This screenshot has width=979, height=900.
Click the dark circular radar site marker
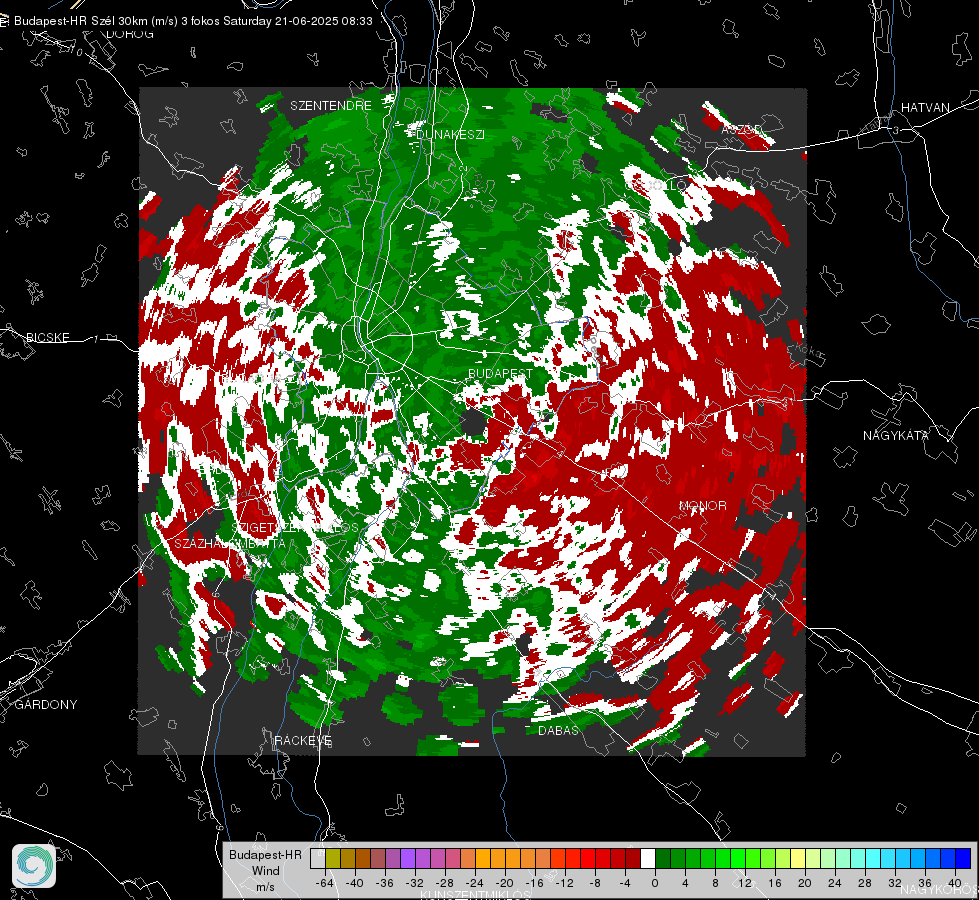coord(473,422)
